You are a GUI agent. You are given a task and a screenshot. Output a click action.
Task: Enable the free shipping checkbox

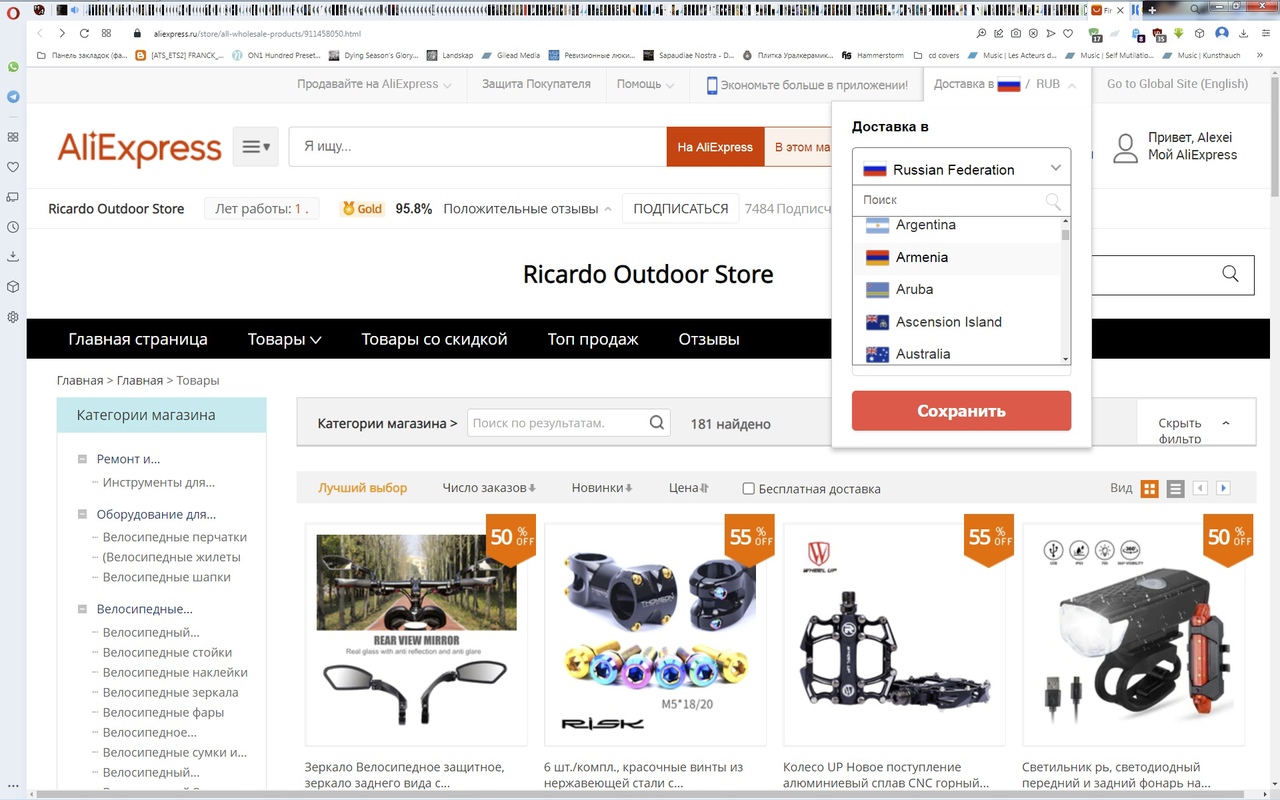(x=748, y=489)
